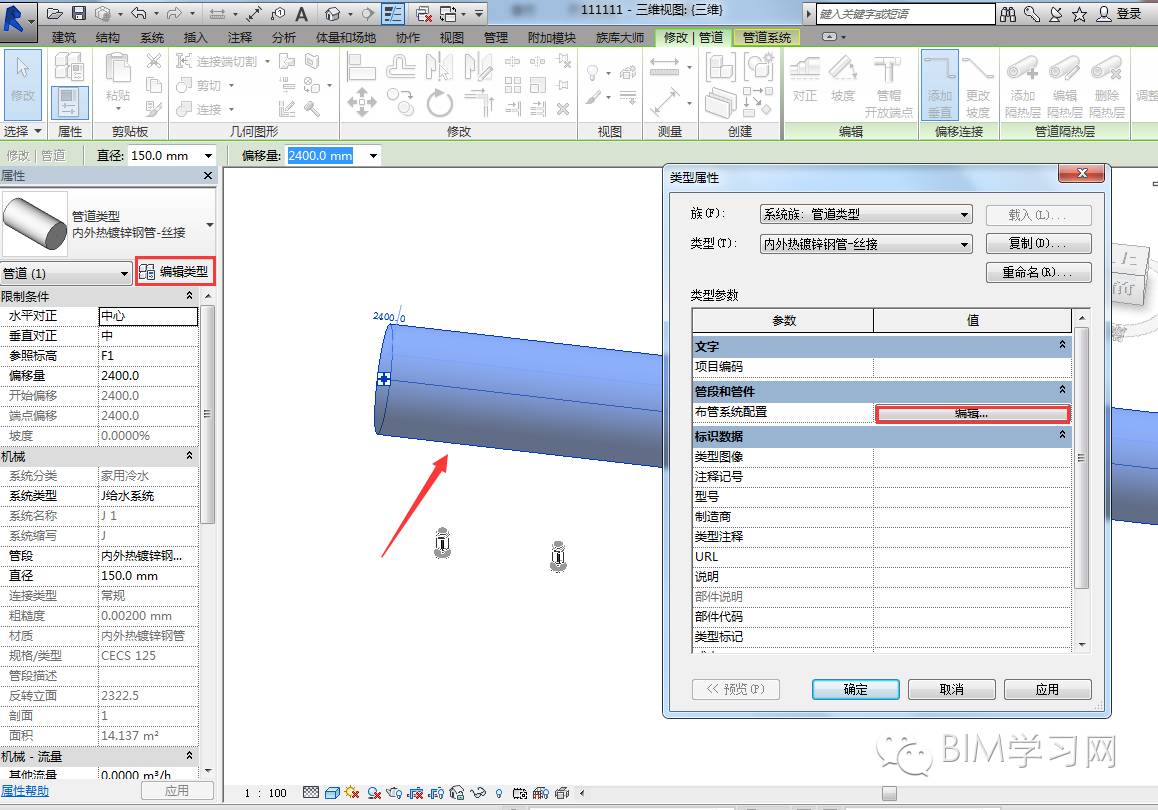
Task: Switch to the 管道系统 contextual tab
Action: click(767, 37)
